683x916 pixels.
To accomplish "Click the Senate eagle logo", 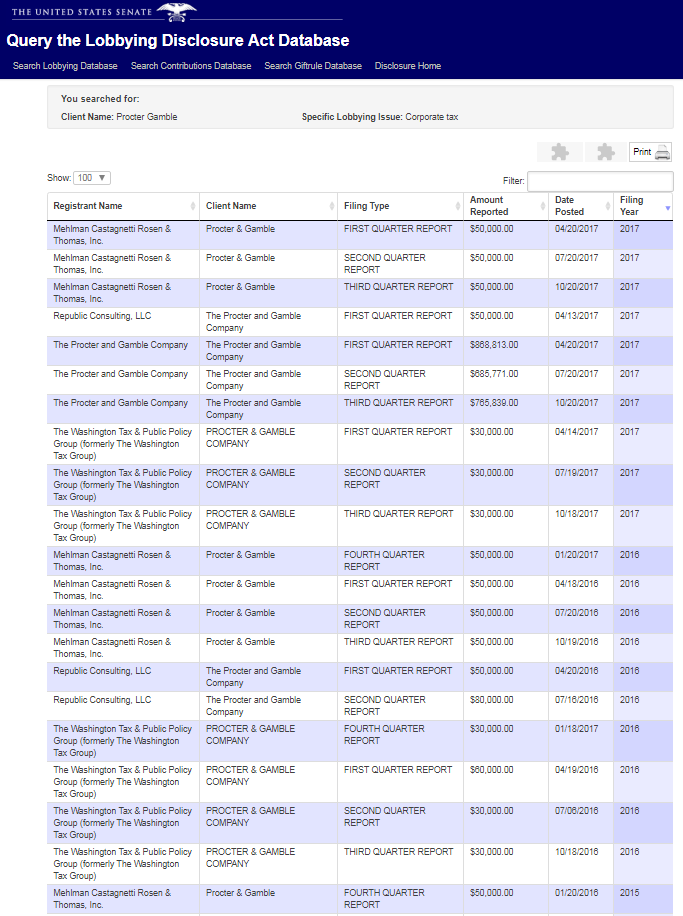I will click(176, 12).
